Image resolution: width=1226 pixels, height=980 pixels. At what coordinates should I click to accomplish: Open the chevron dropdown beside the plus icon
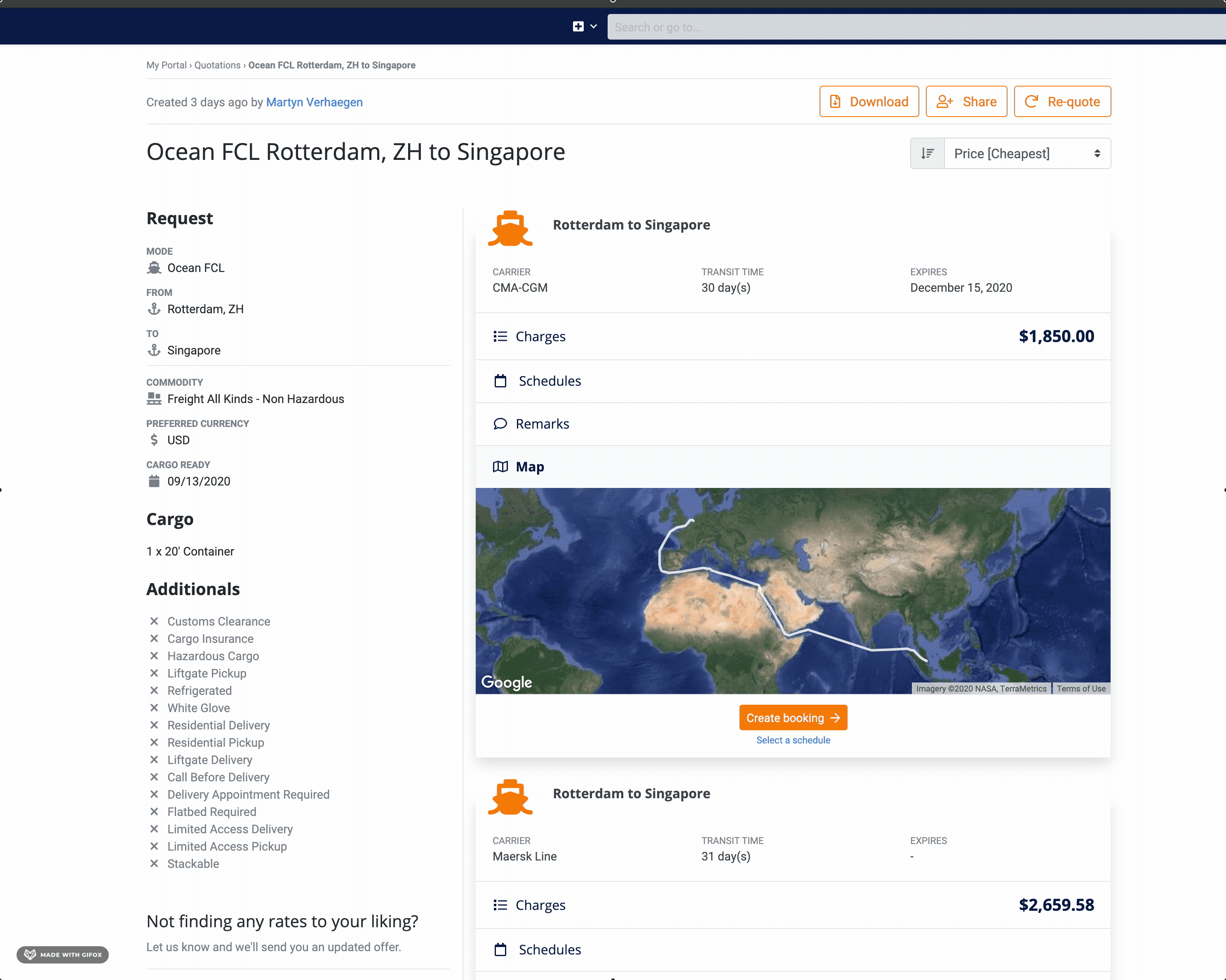click(x=593, y=27)
